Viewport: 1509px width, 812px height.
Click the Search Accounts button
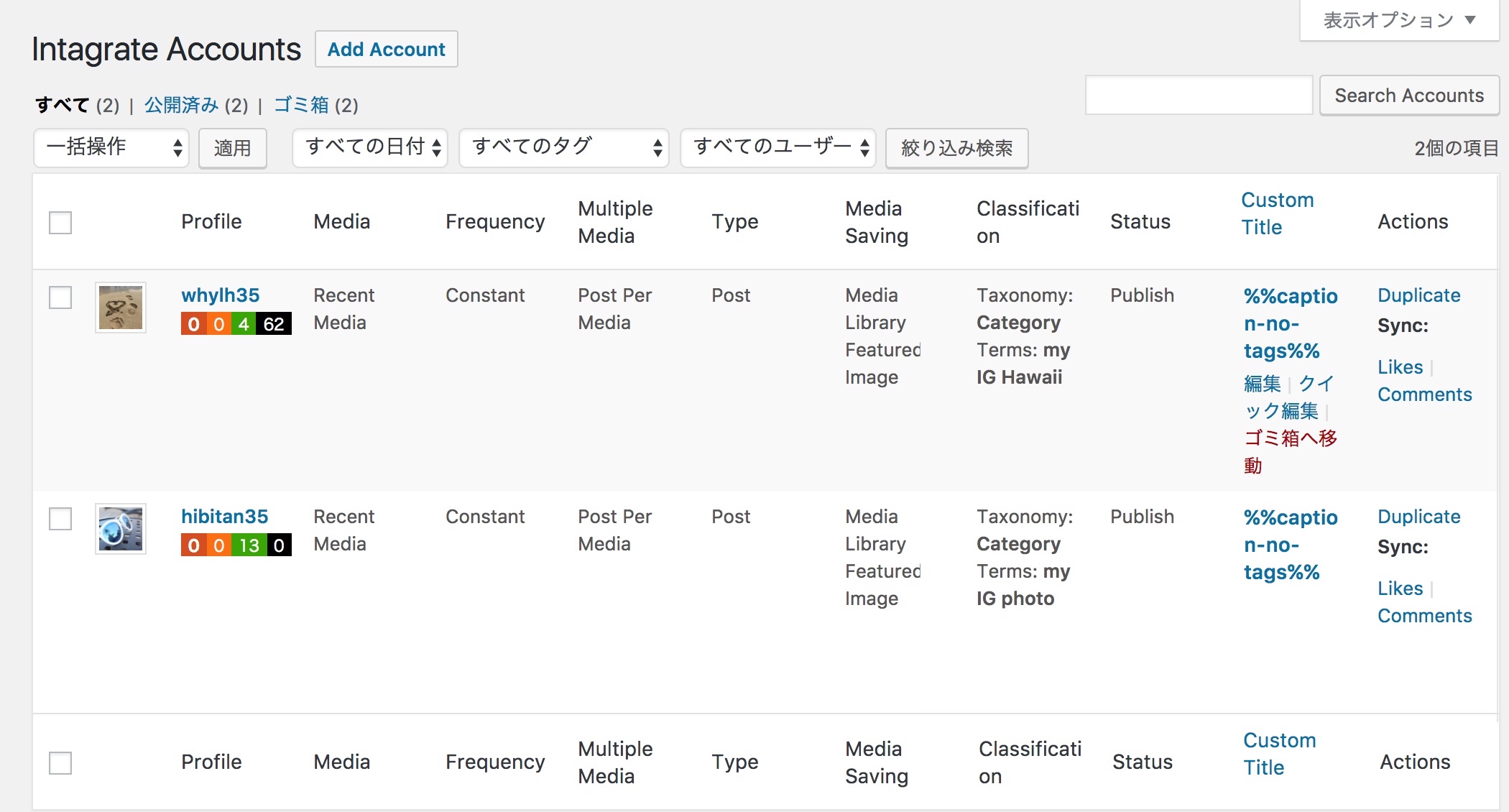[1409, 96]
